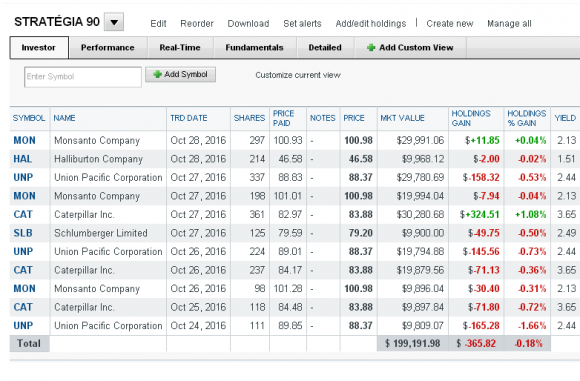Open the Real-Time tab
580x381 pixels.
pyautogui.click(x=180, y=47)
